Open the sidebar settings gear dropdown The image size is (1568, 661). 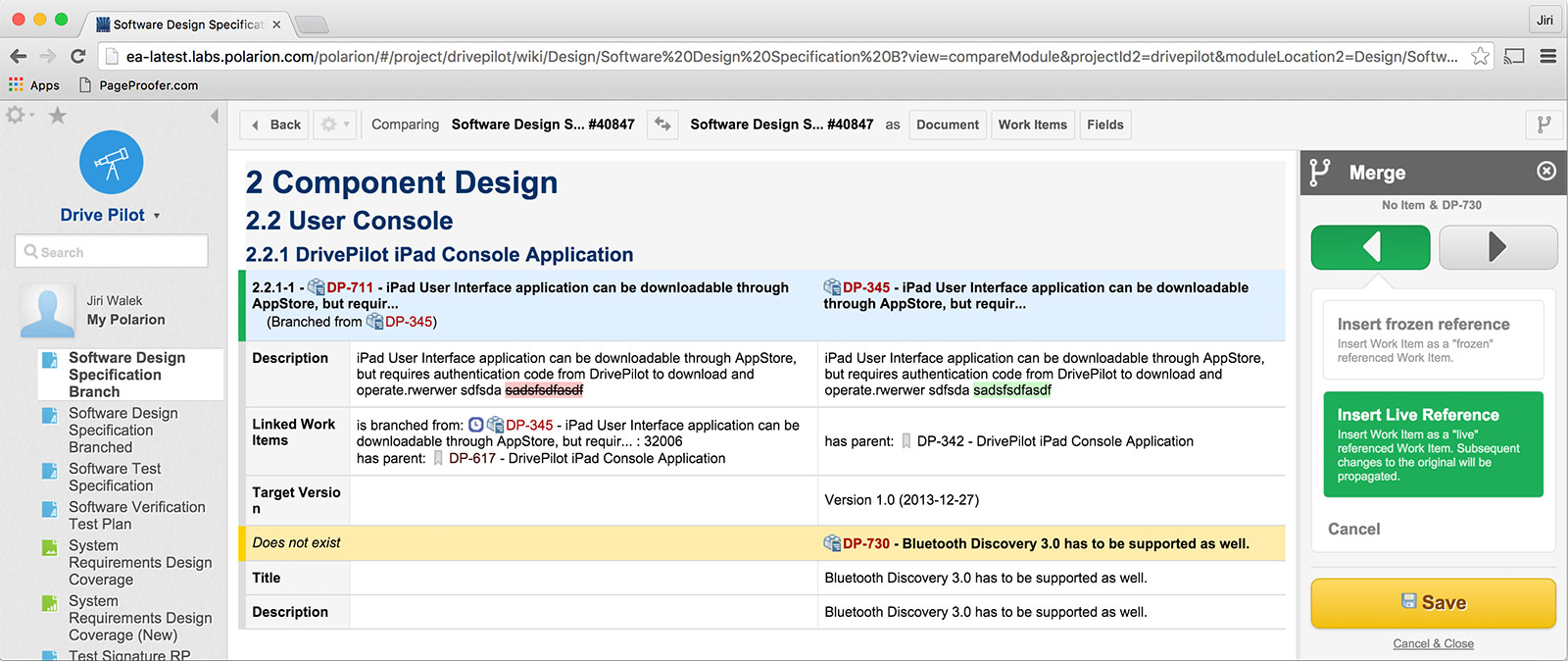click(x=20, y=116)
